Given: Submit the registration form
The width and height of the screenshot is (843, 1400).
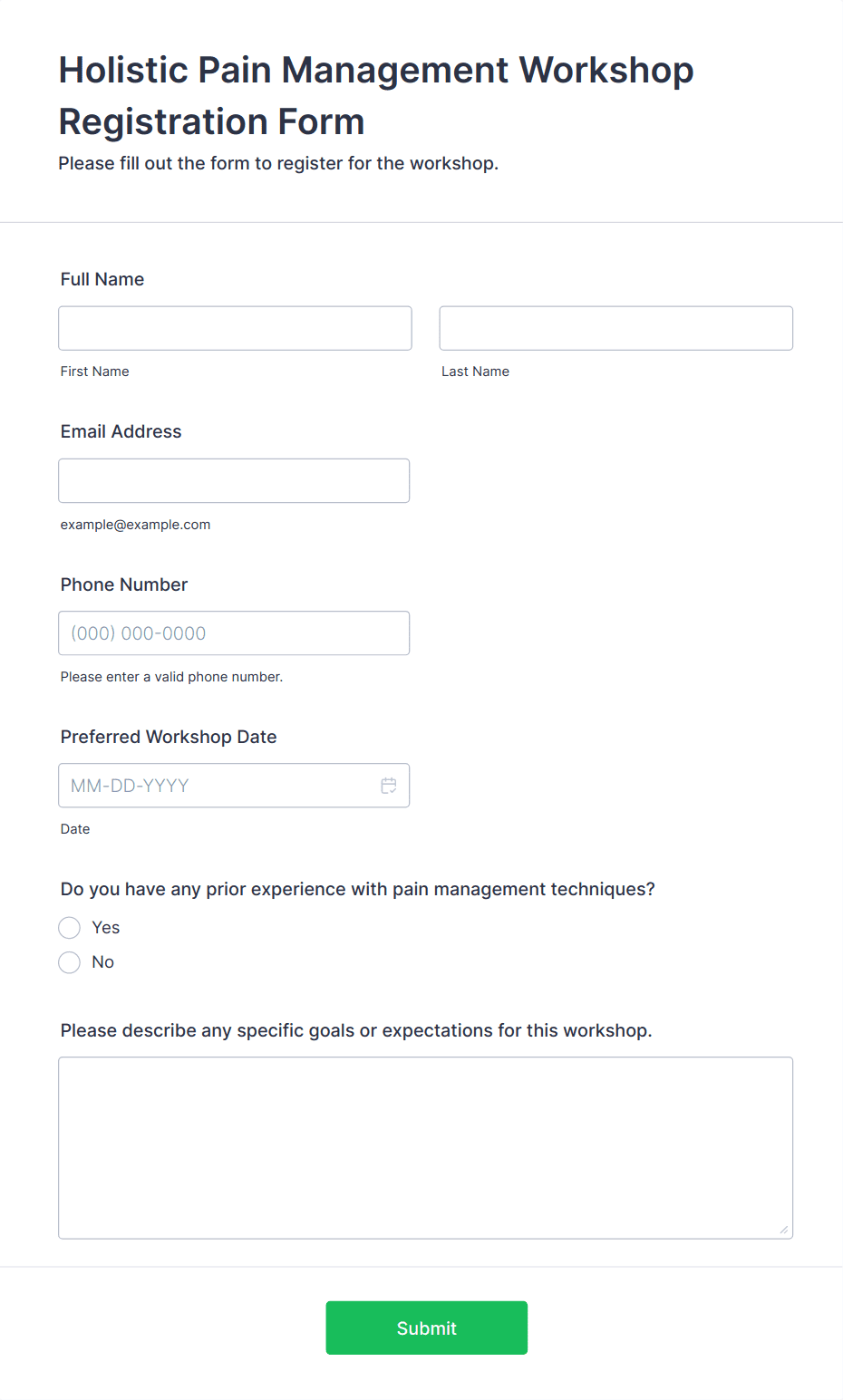Looking at the screenshot, I should (x=427, y=1328).
